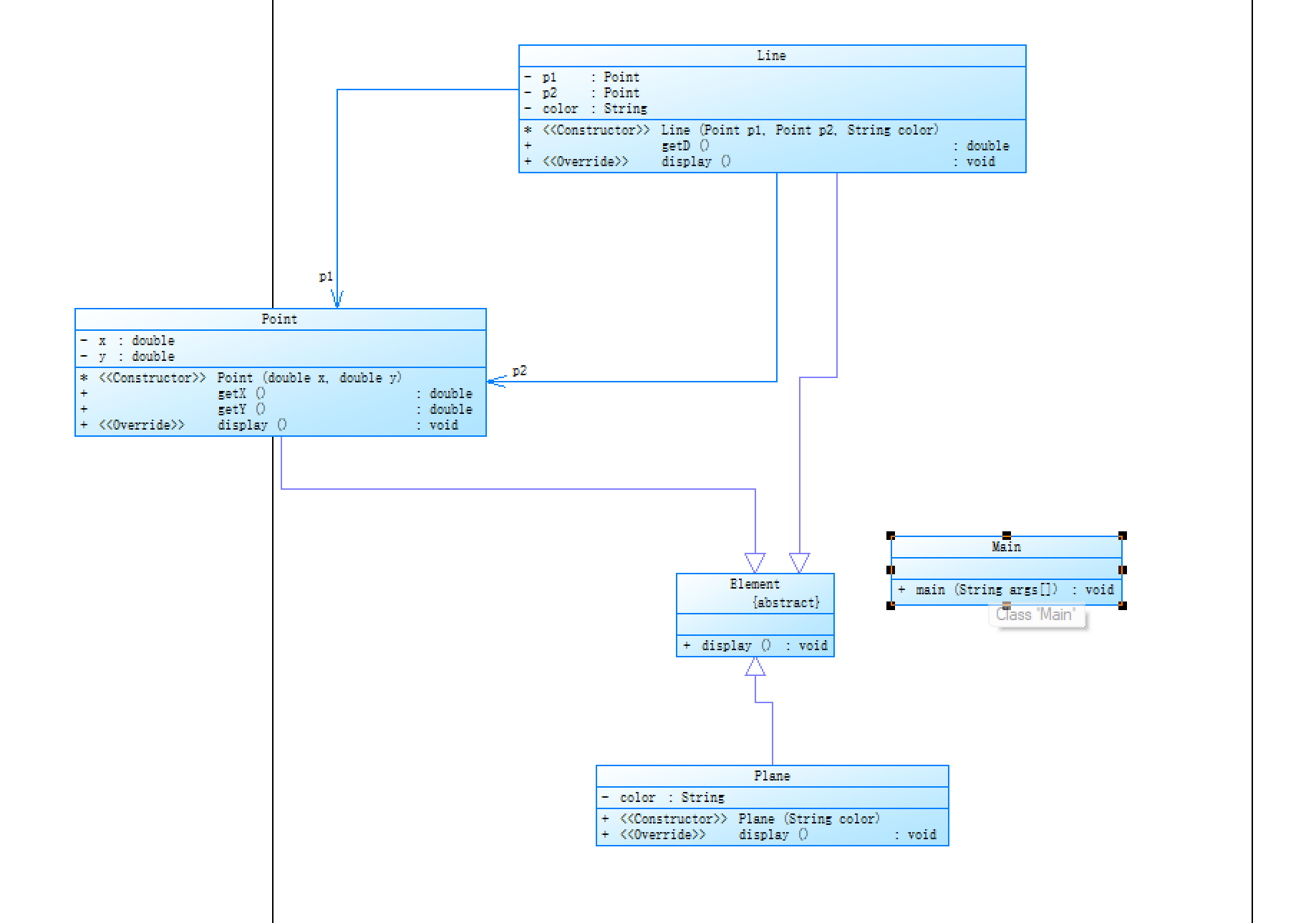Click the {abstract} constraint label in Element
Image resolution: width=1316 pixels, height=923 pixels.
pyautogui.click(x=786, y=603)
